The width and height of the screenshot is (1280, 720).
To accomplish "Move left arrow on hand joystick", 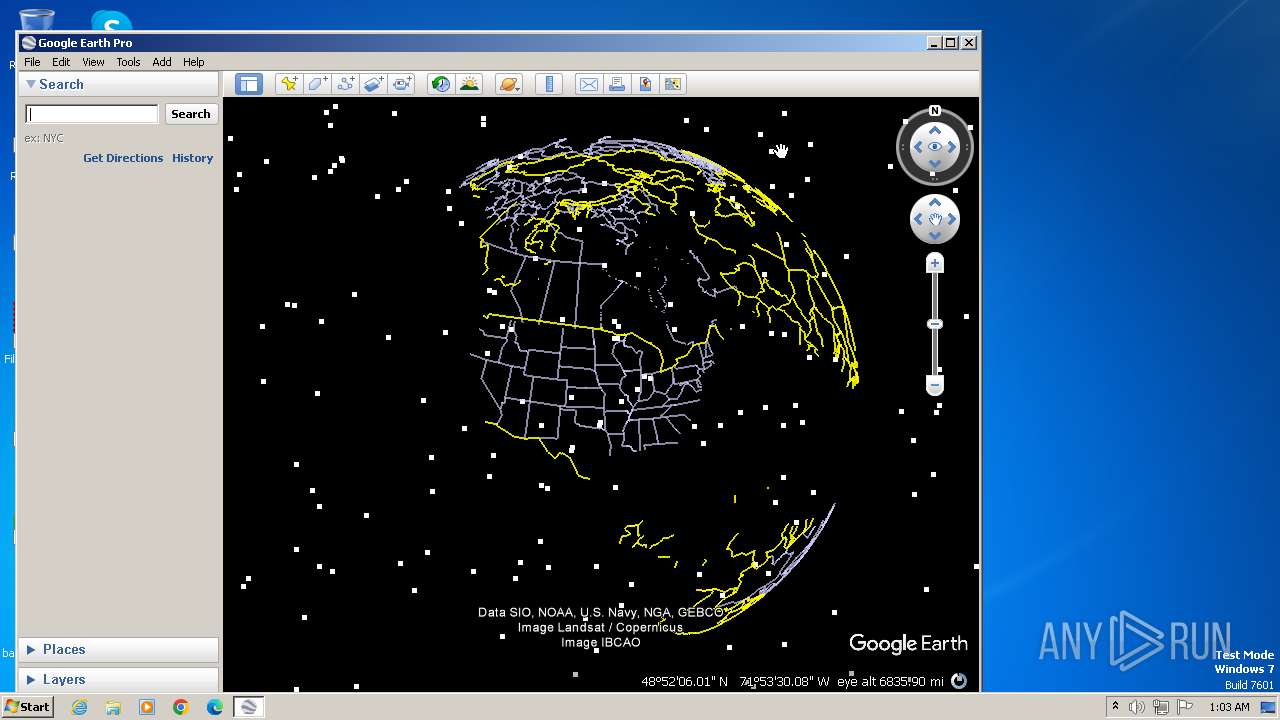I will (918, 219).
